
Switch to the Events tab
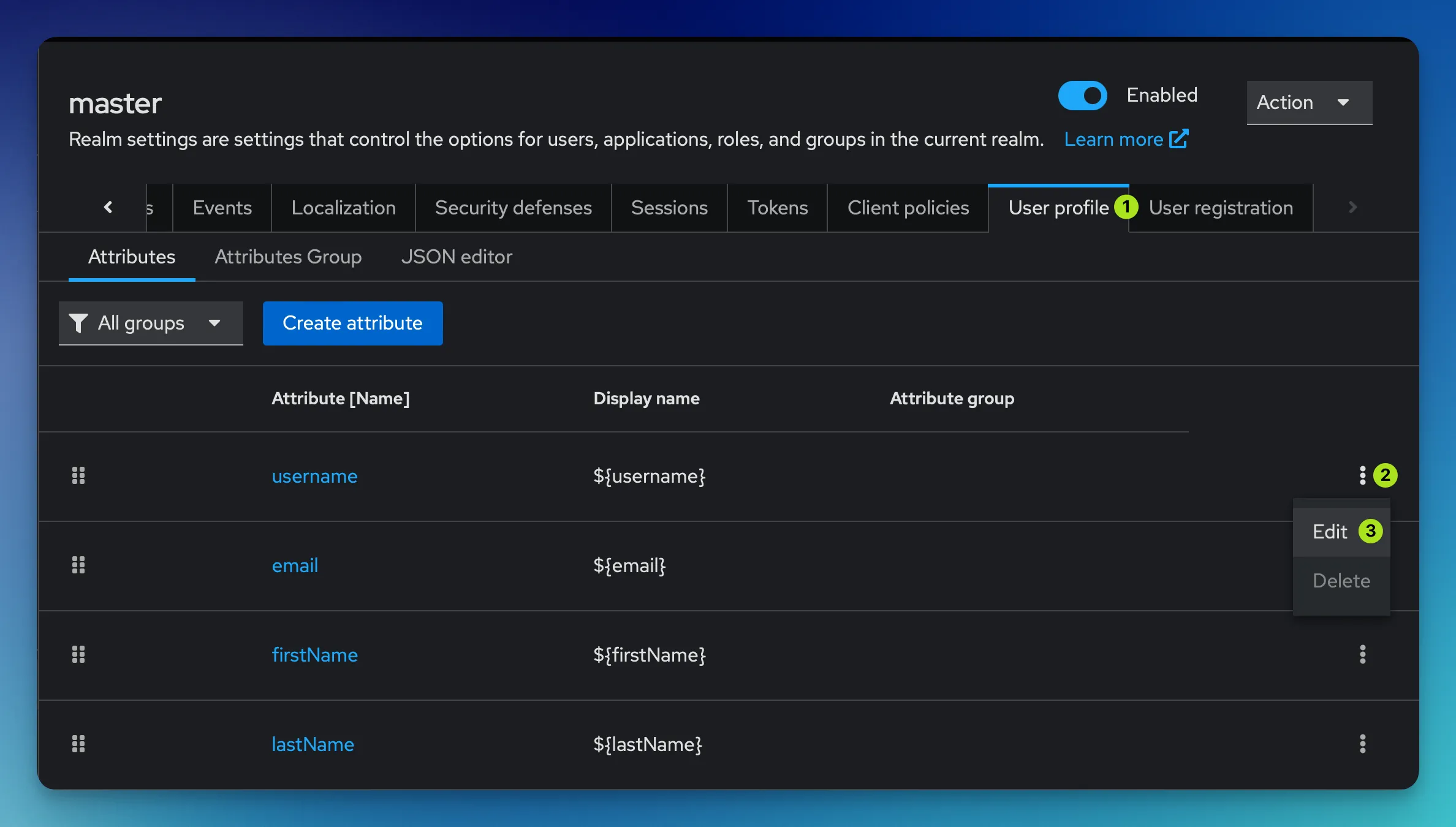pyautogui.click(x=222, y=208)
